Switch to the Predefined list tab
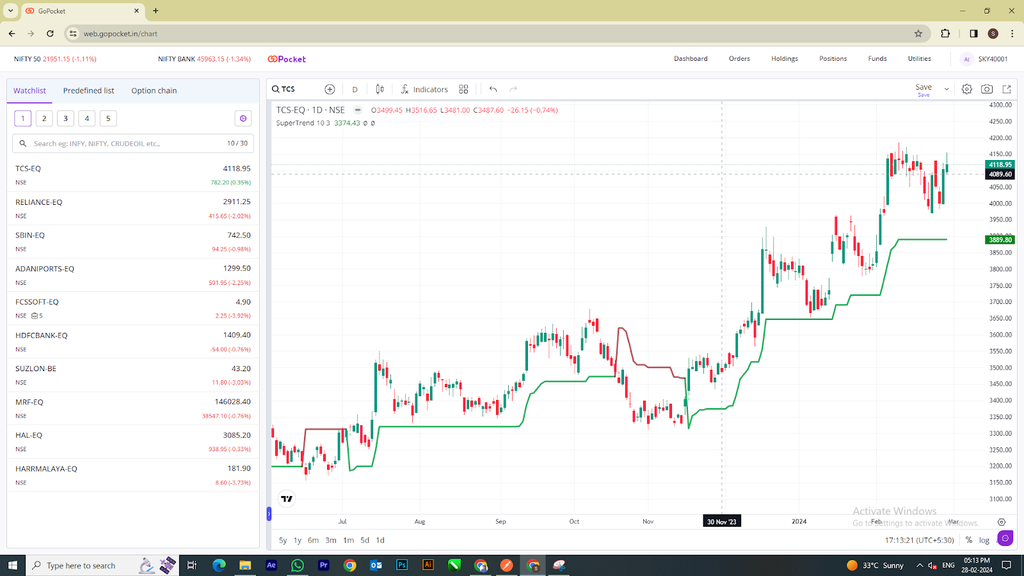The image size is (1024, 576). (x=88, y=91)
